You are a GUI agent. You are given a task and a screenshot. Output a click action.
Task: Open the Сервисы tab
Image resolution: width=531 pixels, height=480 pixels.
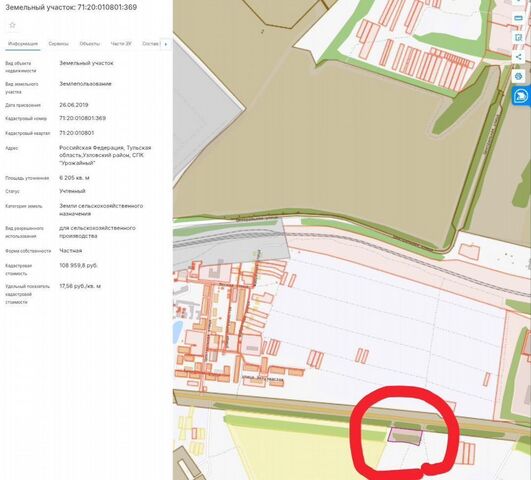coord(58,44)
